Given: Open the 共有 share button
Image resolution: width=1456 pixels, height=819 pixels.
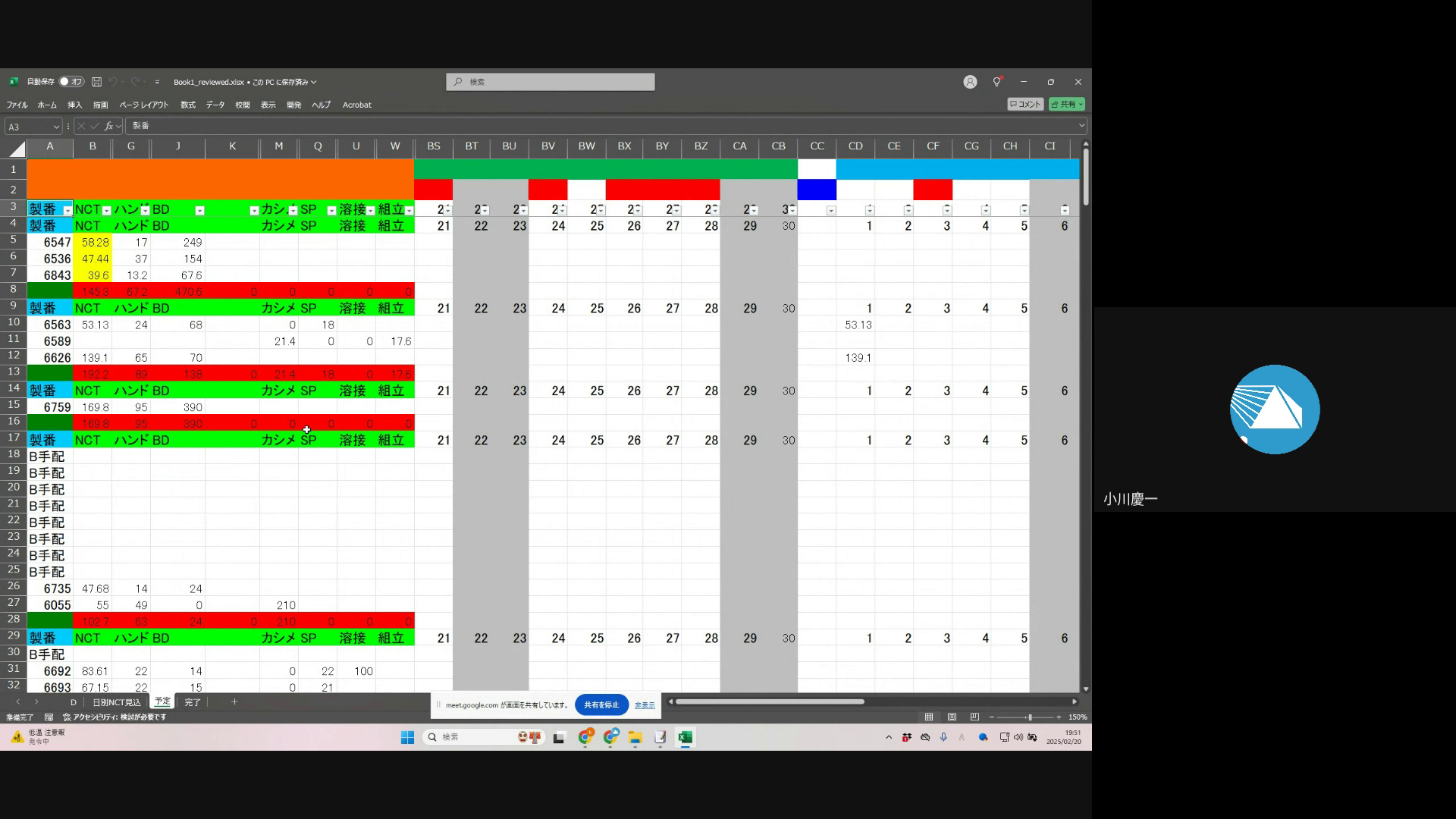Looking at the screenshot, I should 1067,105.
